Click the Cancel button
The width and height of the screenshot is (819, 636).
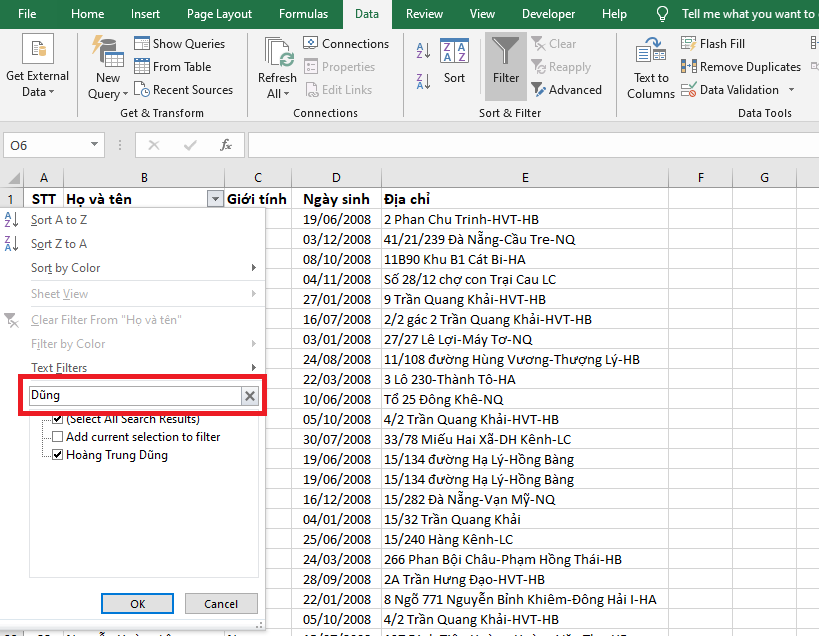pyautogui.click(x=221, y=603)
